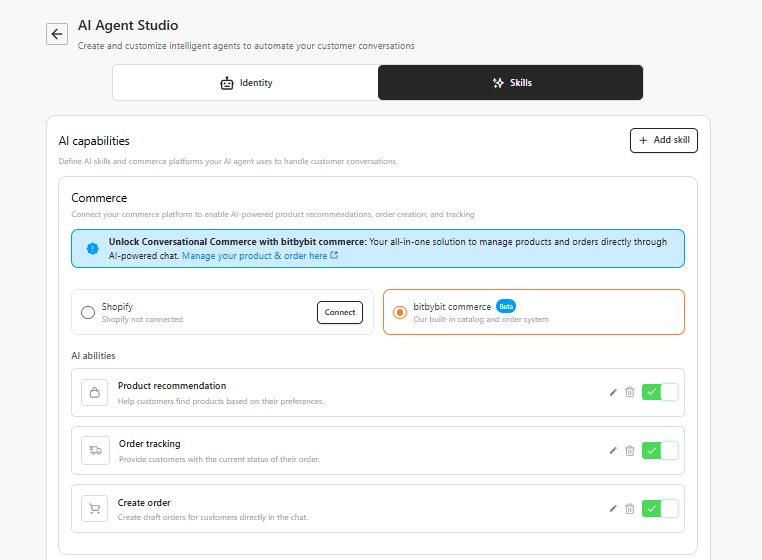
Task: Delete the Product recommendation skill
Action: (x=630, y=392)
